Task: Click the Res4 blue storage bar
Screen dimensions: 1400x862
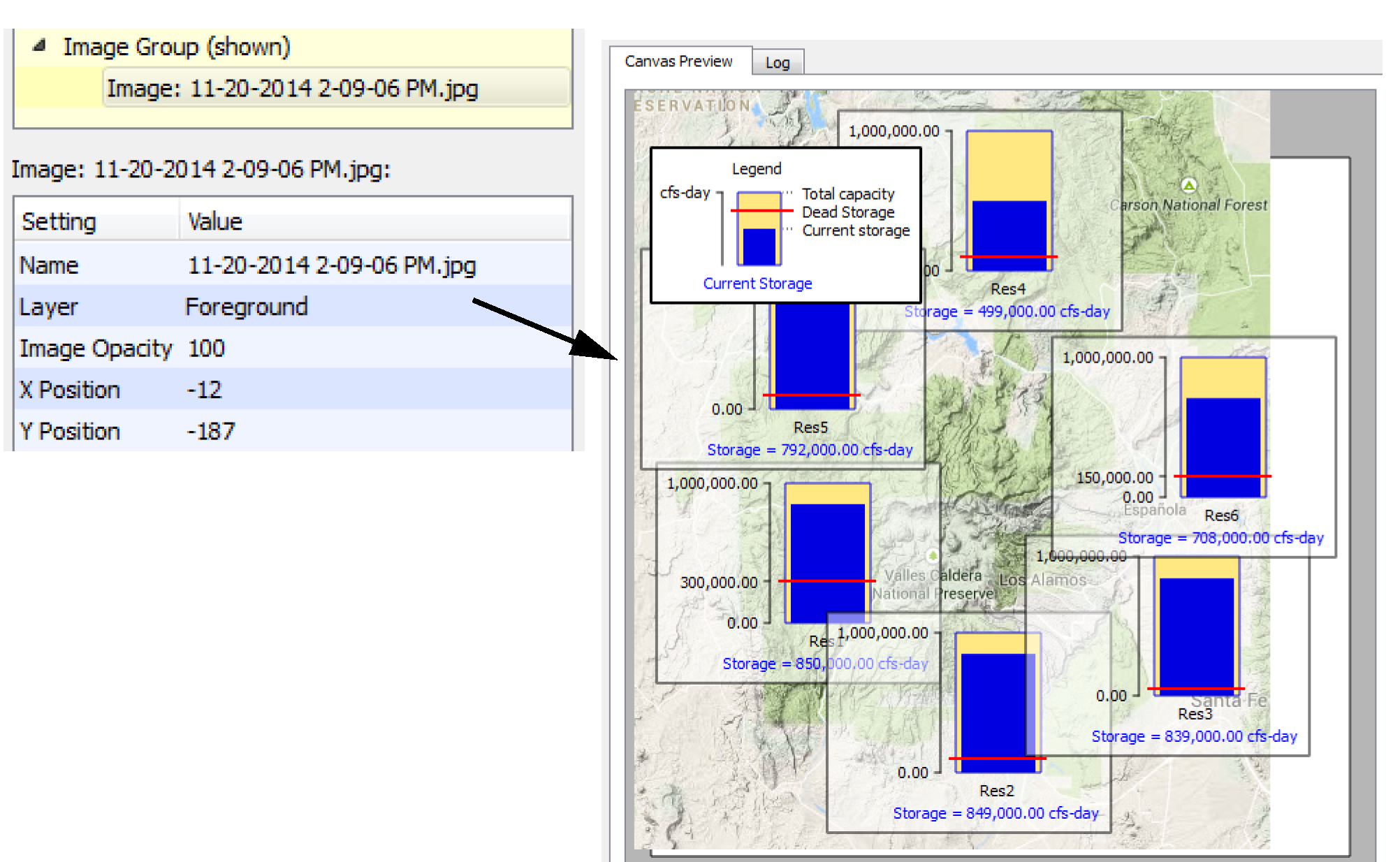Action: (x=1009, y=227)
